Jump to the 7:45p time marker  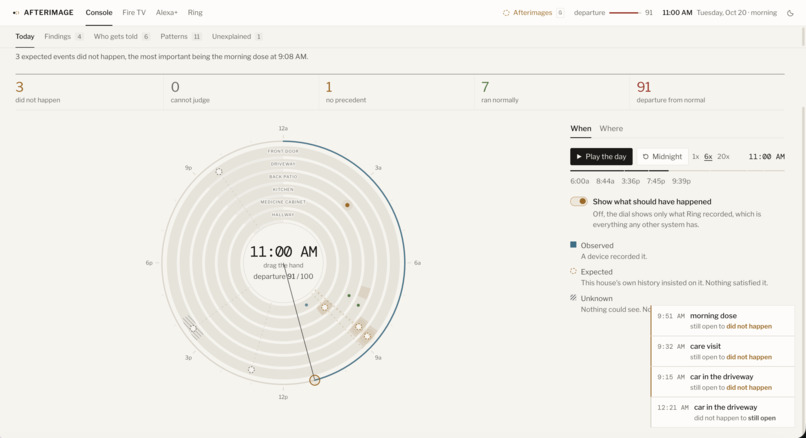655,181
